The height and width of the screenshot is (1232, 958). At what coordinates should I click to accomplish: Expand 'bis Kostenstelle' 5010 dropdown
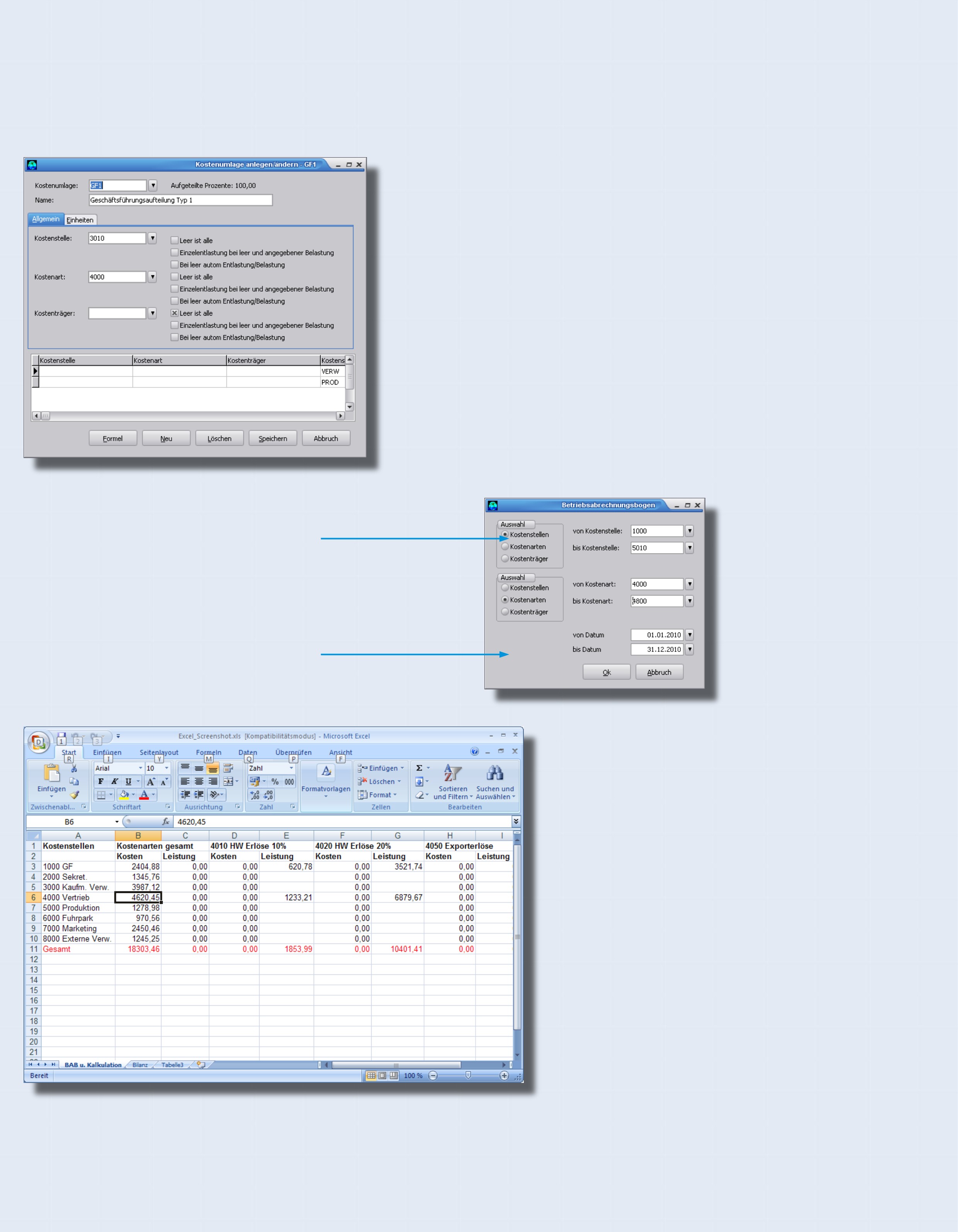[689, 548]
